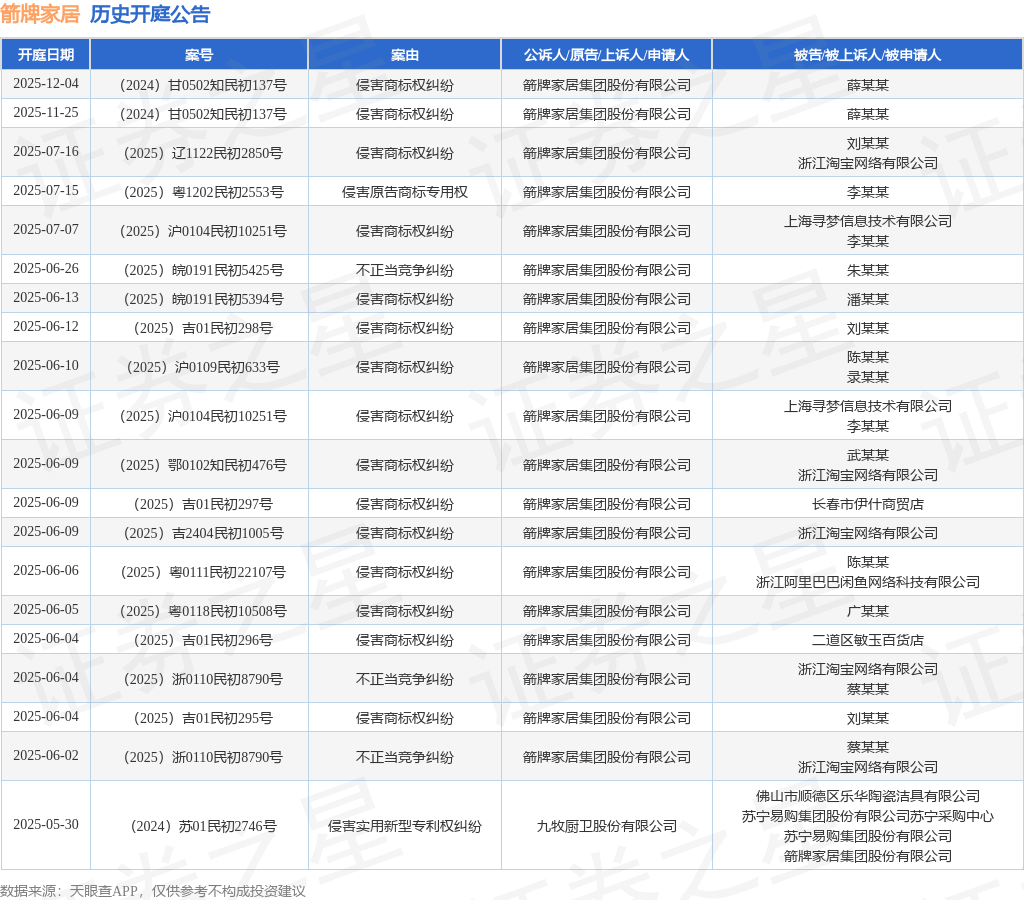
Task: Click the 箭牌家居 title text
Action: [x=40, y=14]
